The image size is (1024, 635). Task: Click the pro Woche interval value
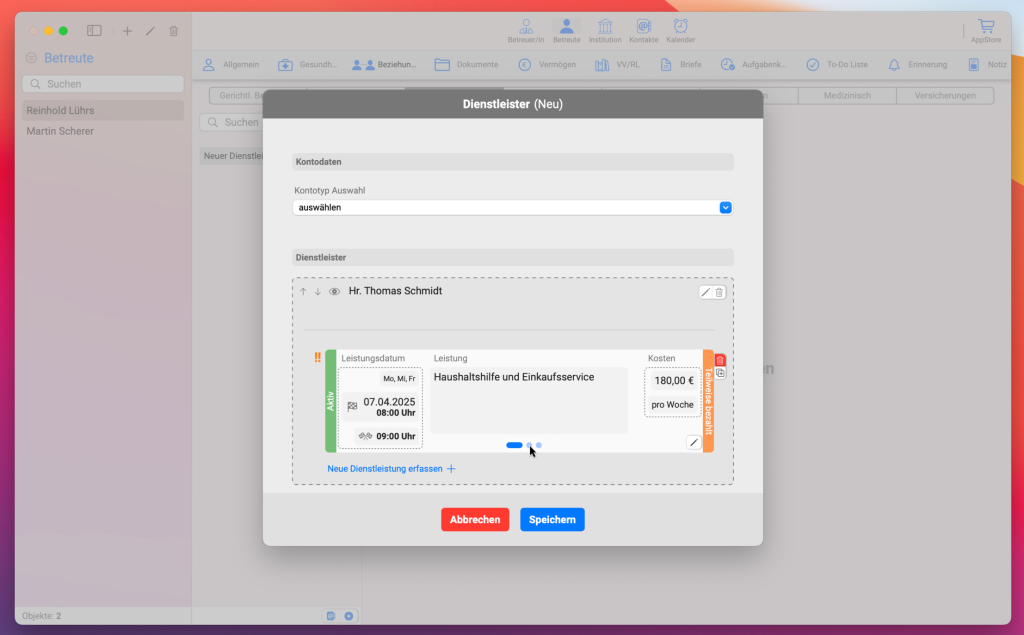tap(672, 404)
